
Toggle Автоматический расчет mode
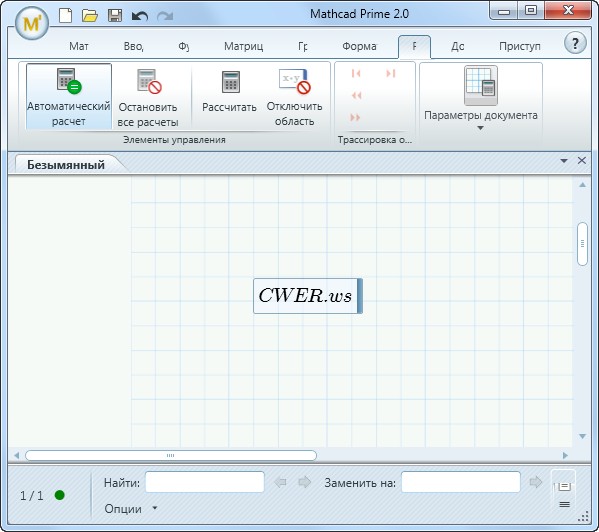point(69,96)
